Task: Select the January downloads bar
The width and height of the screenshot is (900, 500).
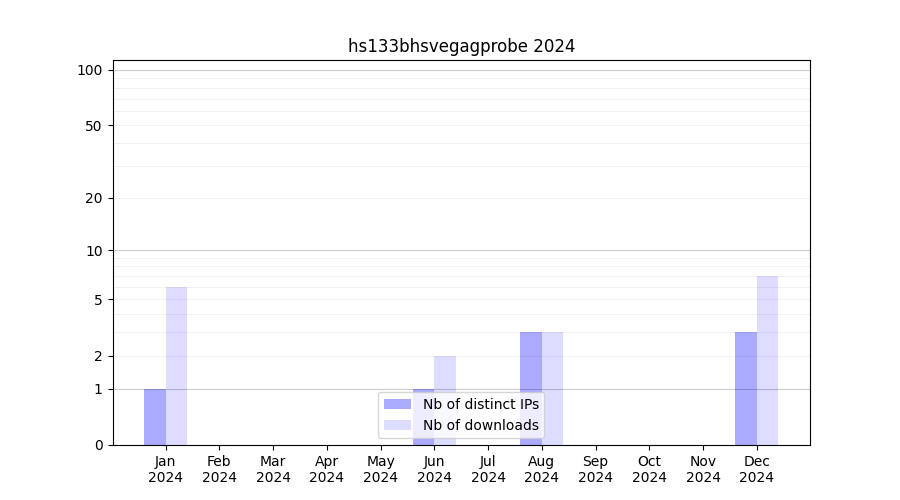Action: pyautogui.click(x=176, y=366)
